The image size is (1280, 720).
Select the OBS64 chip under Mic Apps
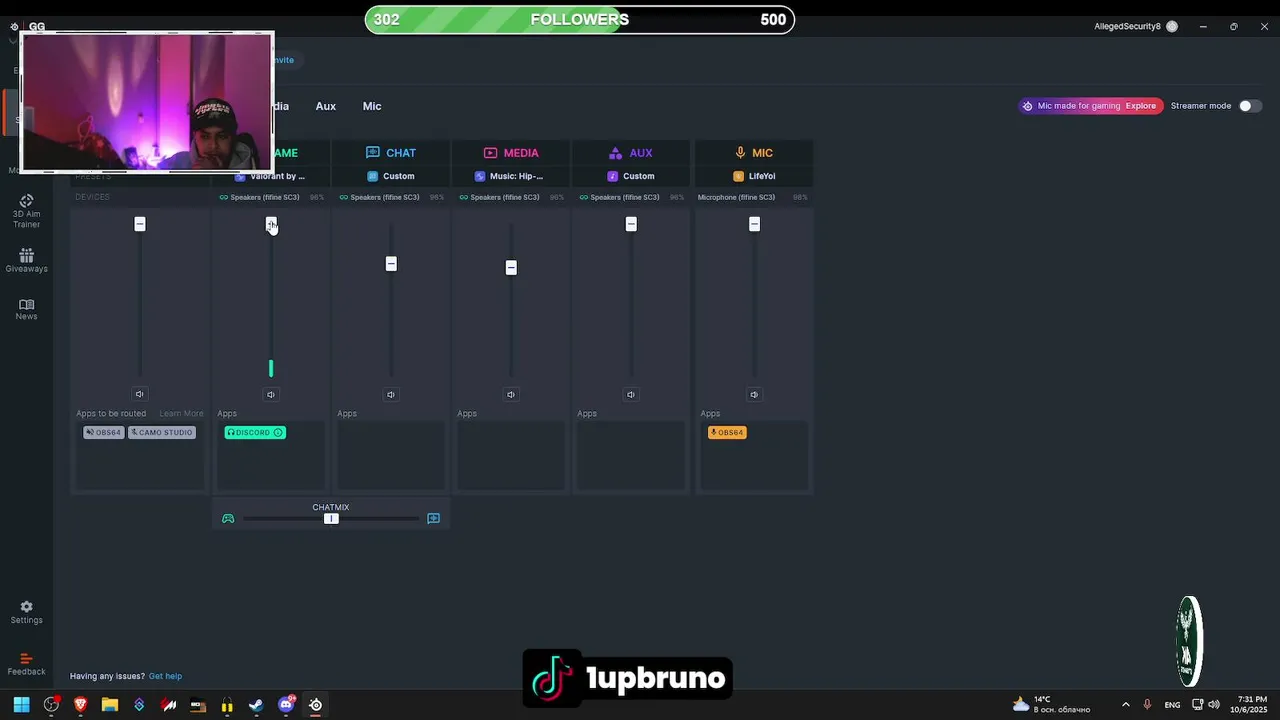(x=727, y=432)
